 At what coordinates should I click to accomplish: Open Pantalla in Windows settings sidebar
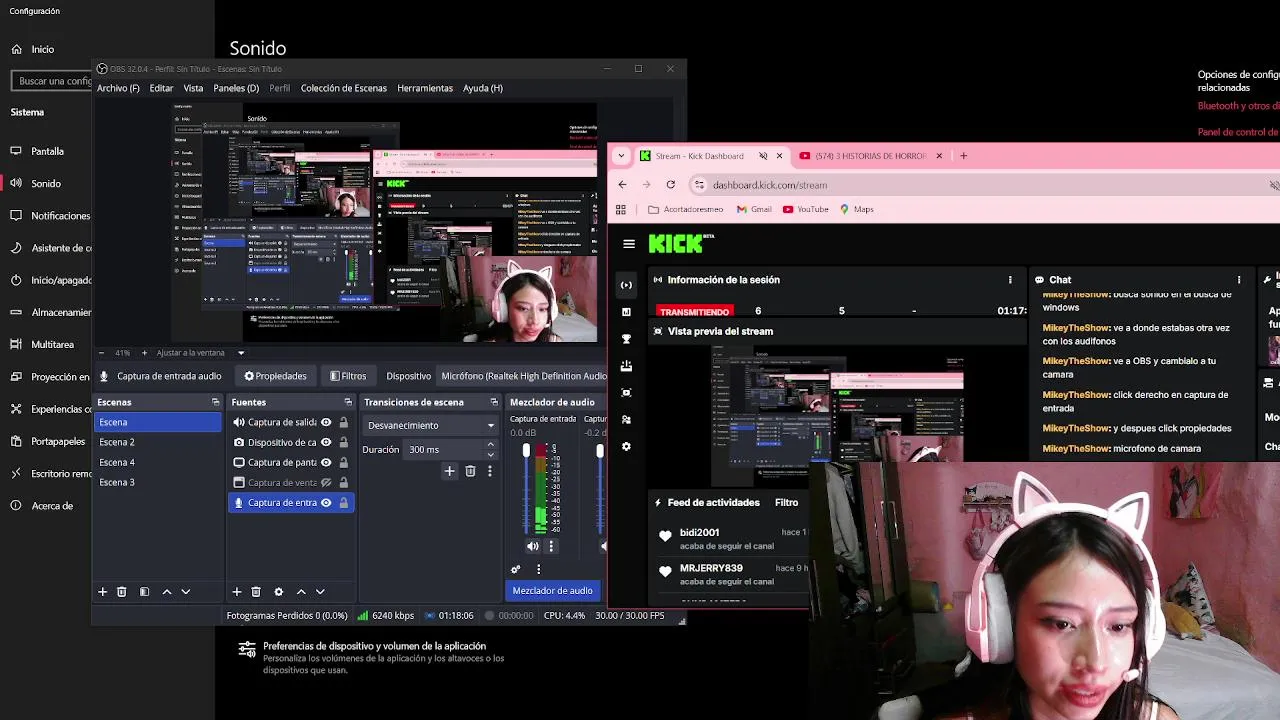(47, 151)
